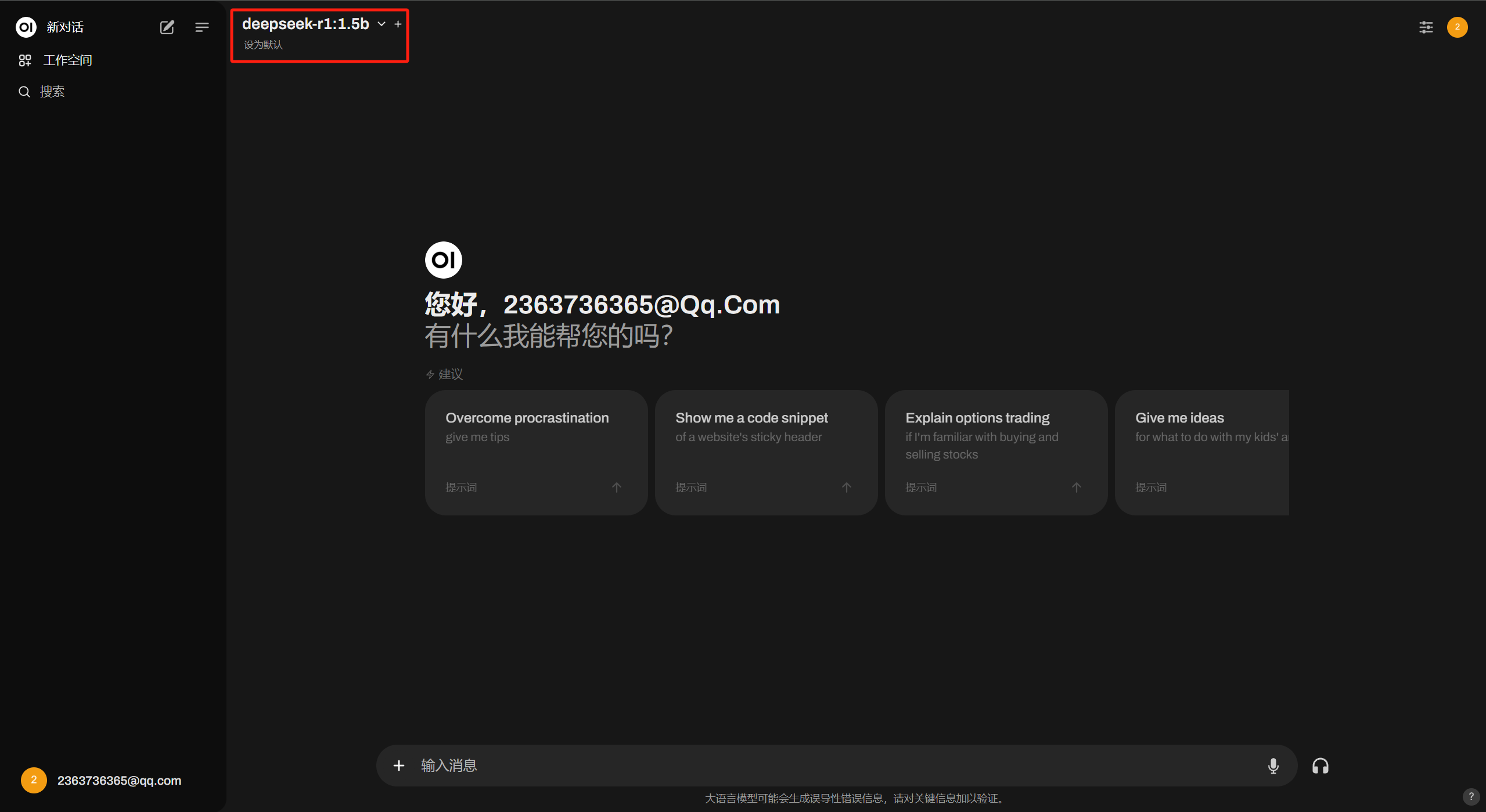The width and height of the screenshot is (1486, 812).
Task: Open the 工作空间 workspace menu item
Action: pyautogui.click(x=67, y=60)
